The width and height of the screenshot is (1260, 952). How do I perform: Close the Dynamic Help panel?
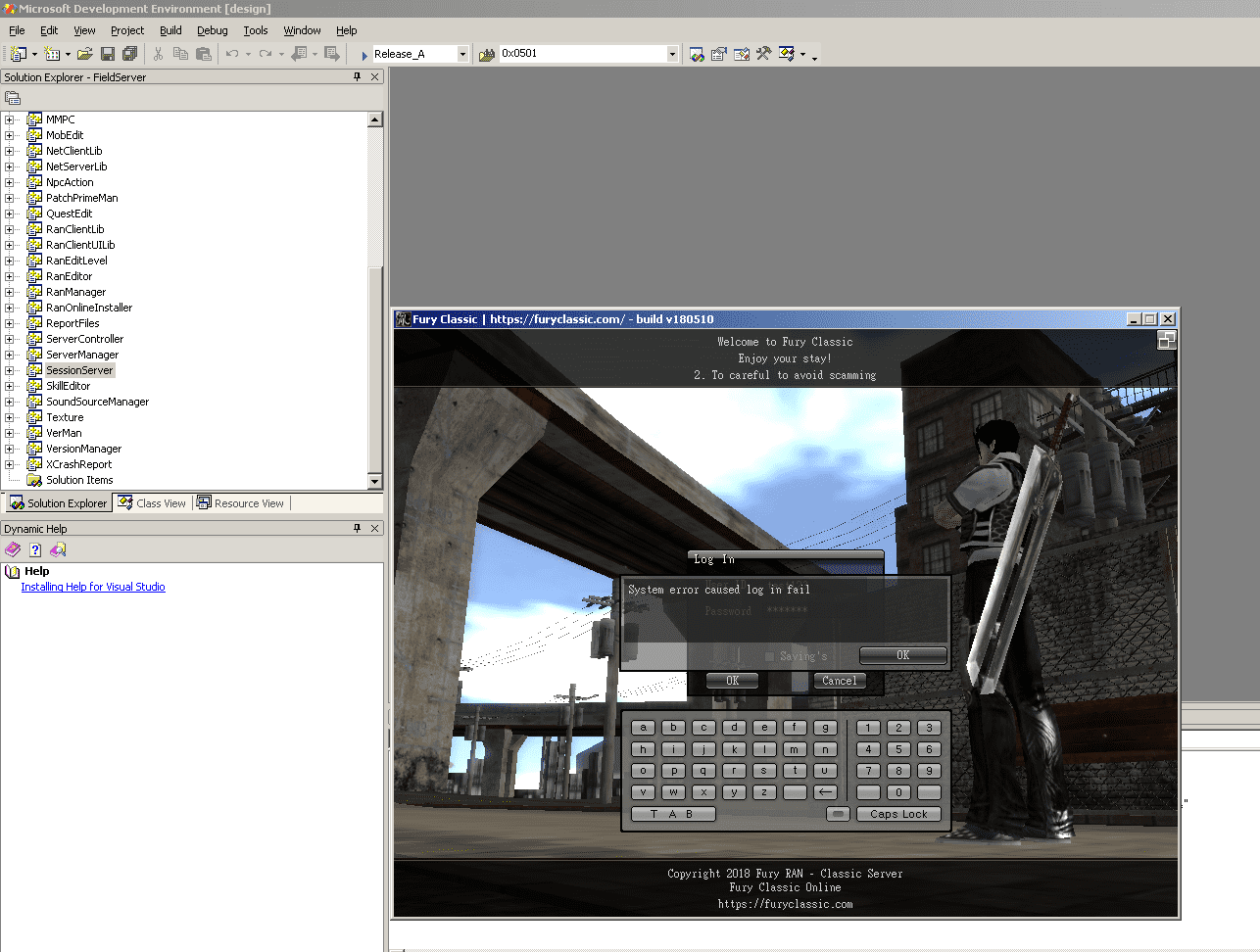click(x=374, y=528)
